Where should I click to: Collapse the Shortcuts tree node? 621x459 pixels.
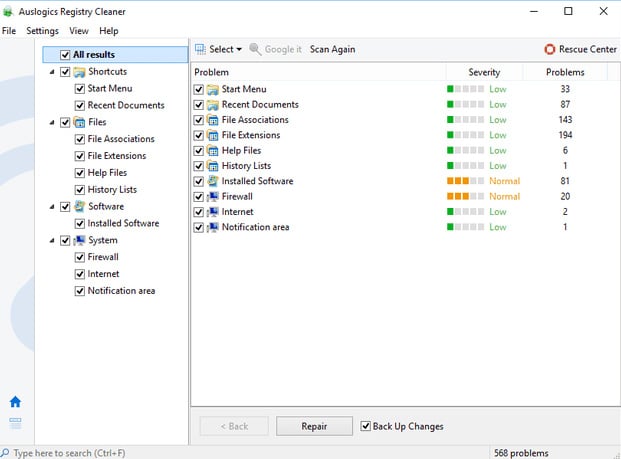tap(52, 72)
